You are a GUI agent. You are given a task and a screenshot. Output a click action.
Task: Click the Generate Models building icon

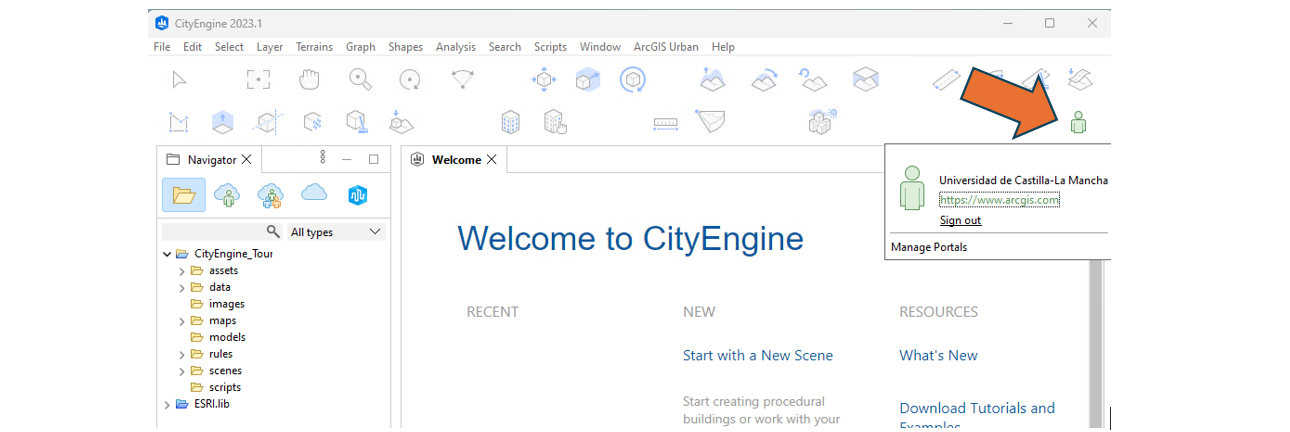pos(511,122)
